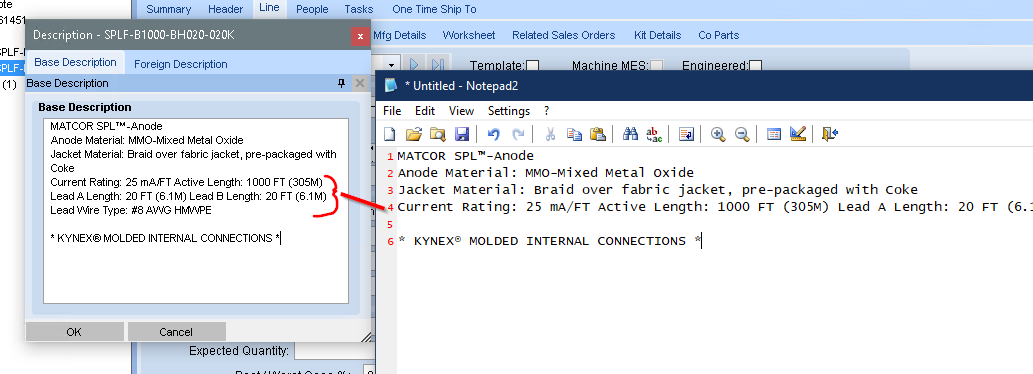Image resolution: width=1033 pixels, height=374 pixels.
Task: Open the Co Parts sub-tab
Action: [x=719, y=35]
